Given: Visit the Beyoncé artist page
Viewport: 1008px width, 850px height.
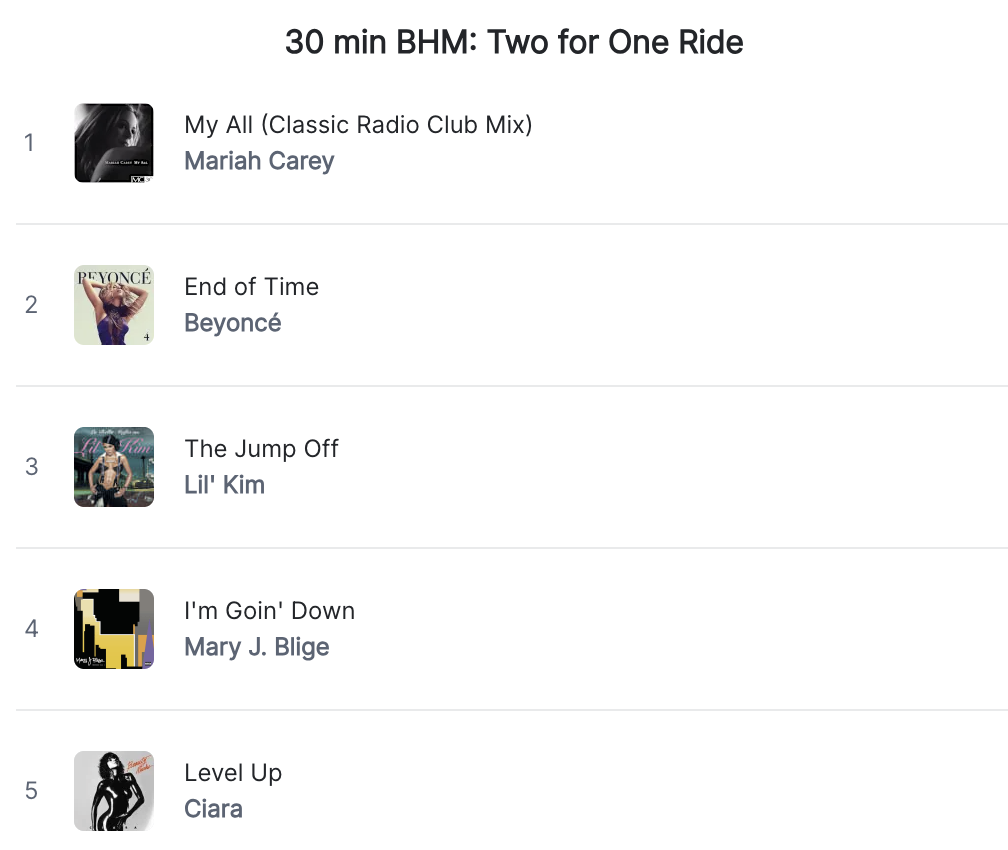Looking at the screenshot, I should tap(232, 322).
